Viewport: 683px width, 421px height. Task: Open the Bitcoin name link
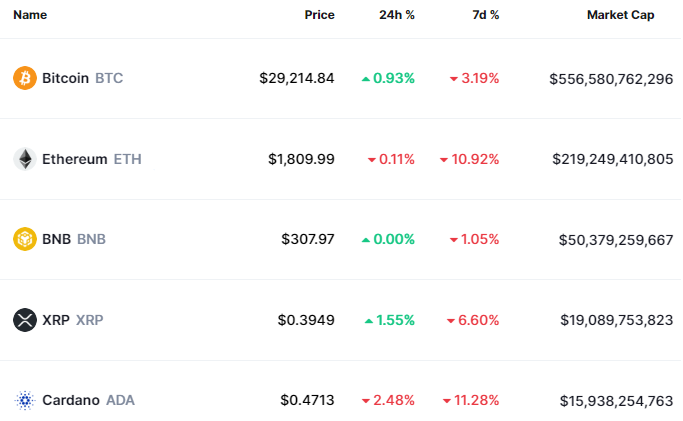point(66,78)
